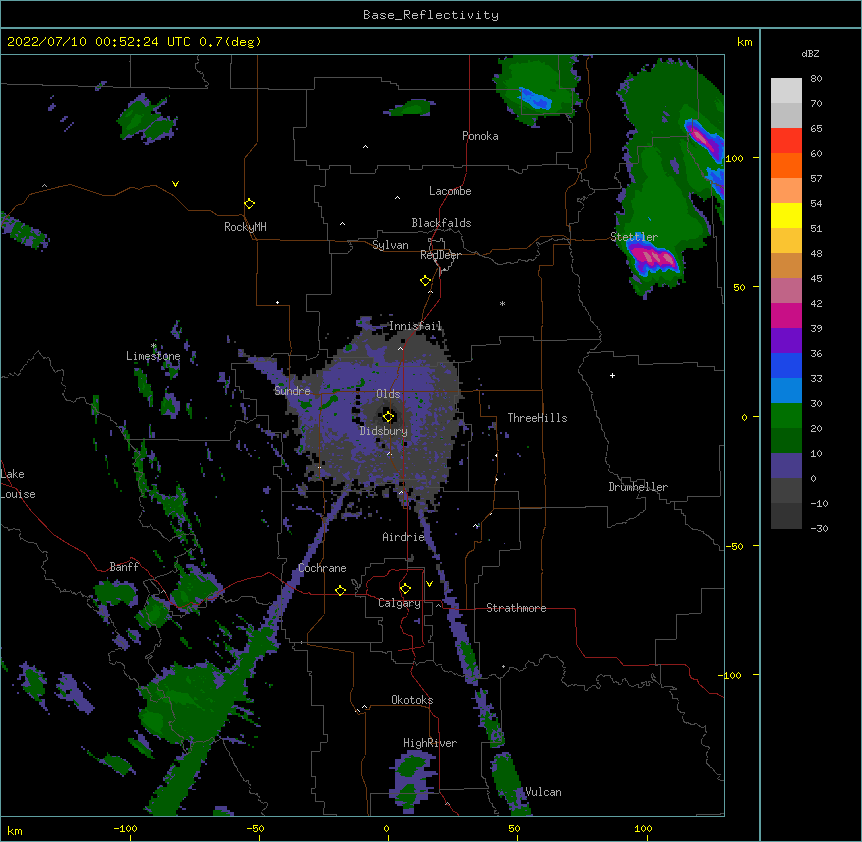Click the RockyMH map label
Screen dimensions: 862x842
click(x=245, y=227)
